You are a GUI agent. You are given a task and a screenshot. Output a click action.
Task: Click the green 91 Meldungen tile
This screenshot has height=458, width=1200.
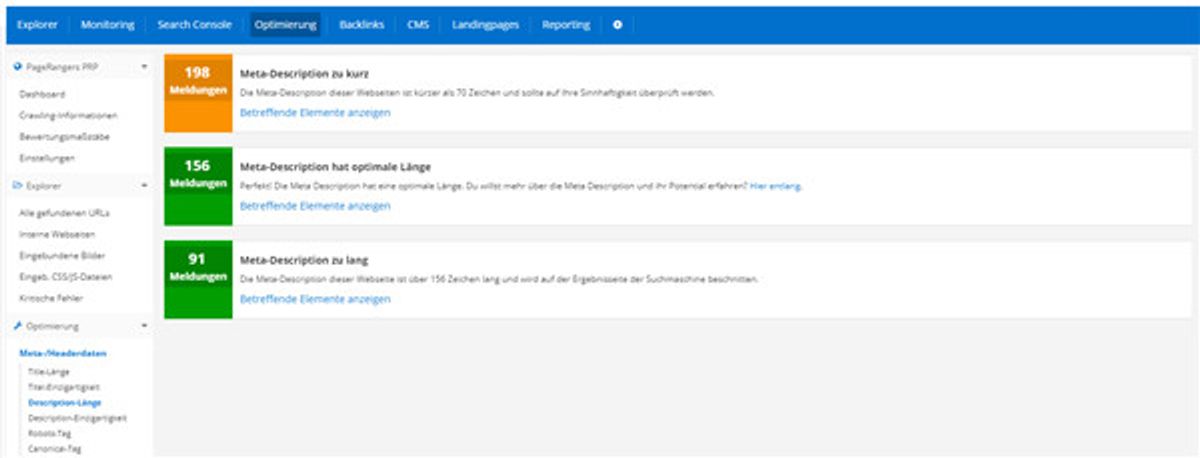(x=198, y=279)
